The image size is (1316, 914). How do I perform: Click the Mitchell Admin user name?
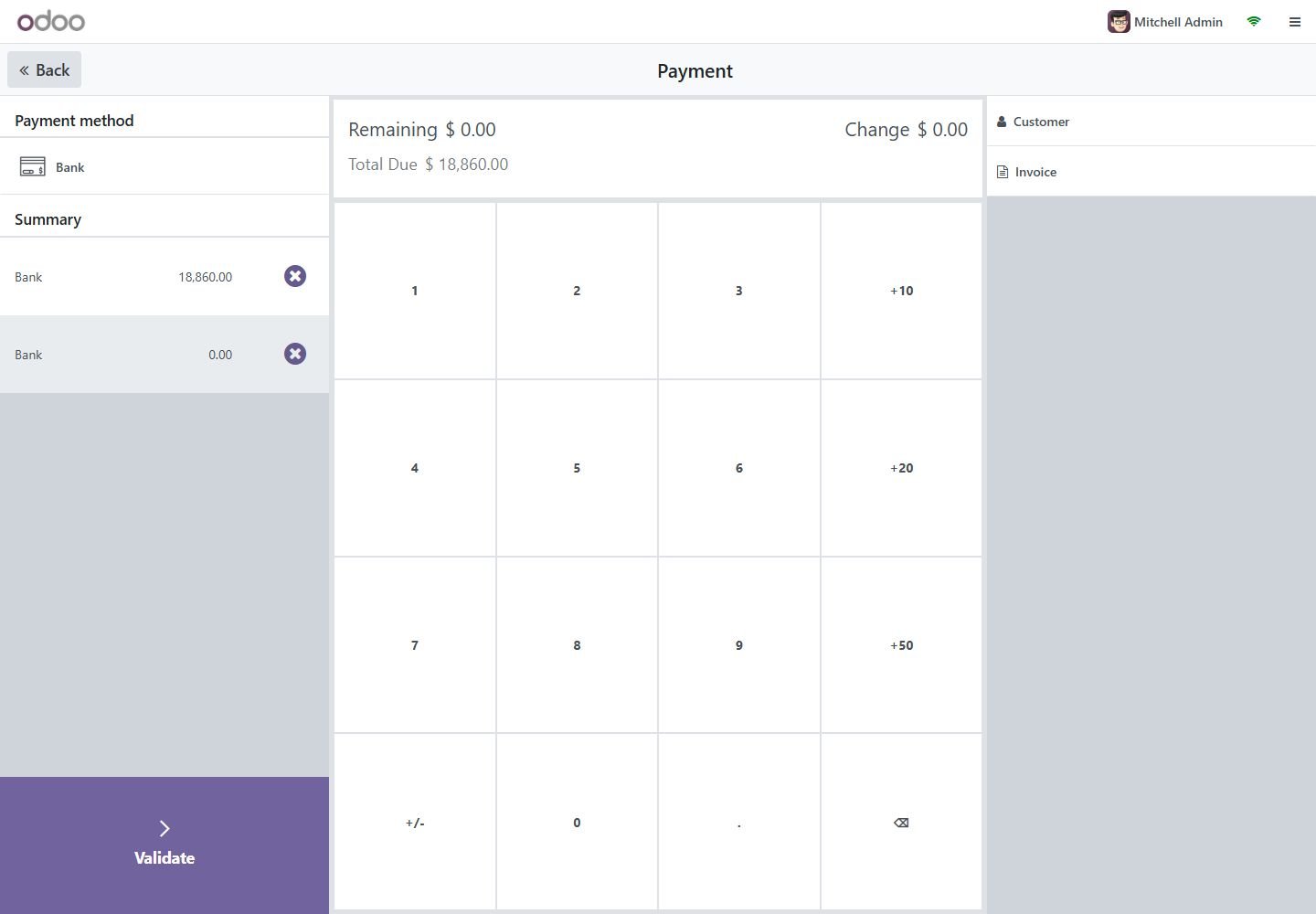pyautogui.click(x=1178, y=22)
